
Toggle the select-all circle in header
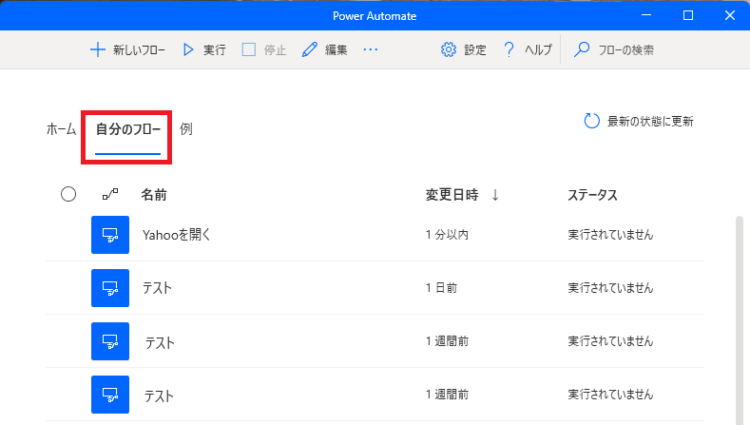(68, 194)
